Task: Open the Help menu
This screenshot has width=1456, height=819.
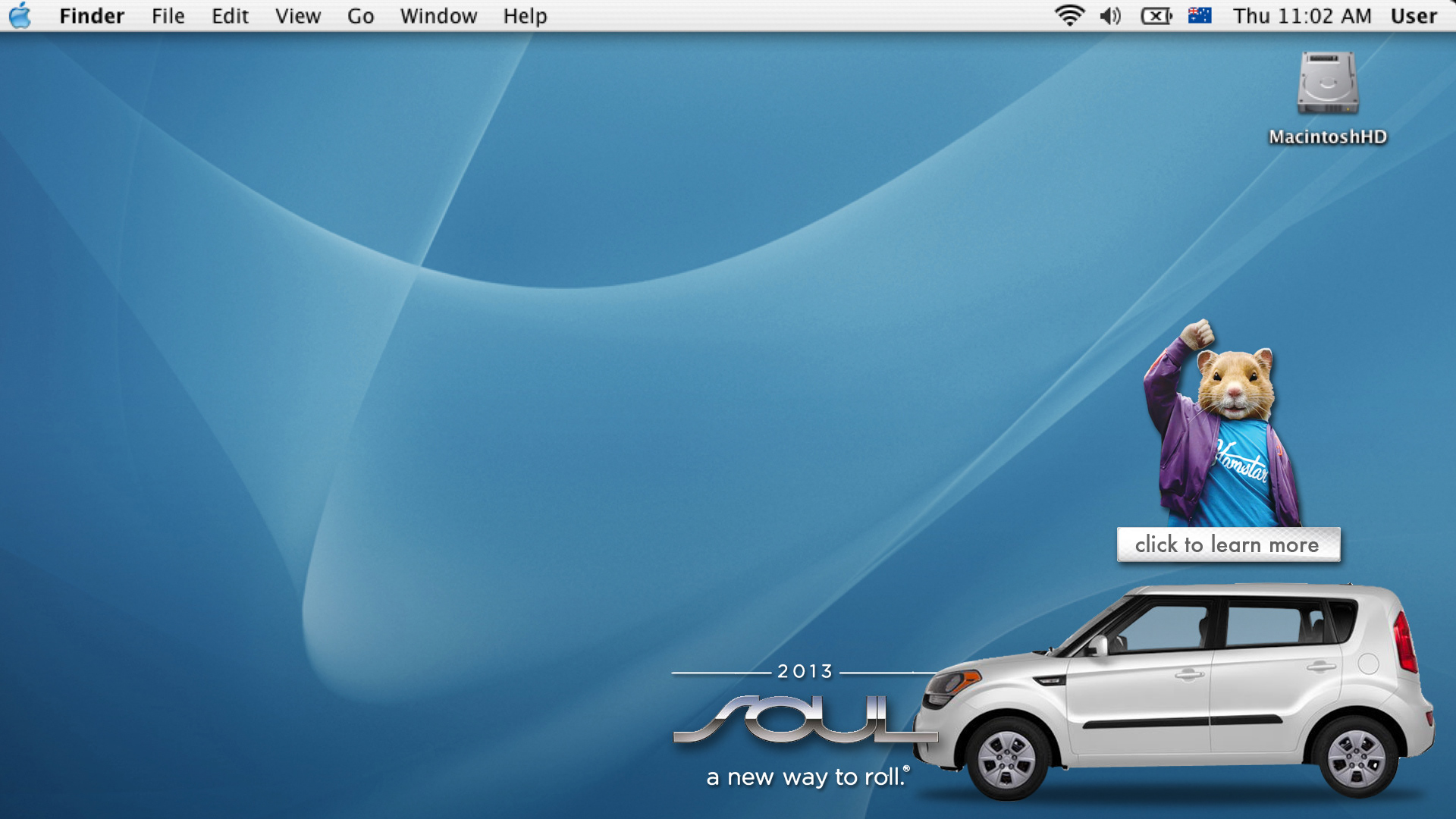Action: [525, 16]
